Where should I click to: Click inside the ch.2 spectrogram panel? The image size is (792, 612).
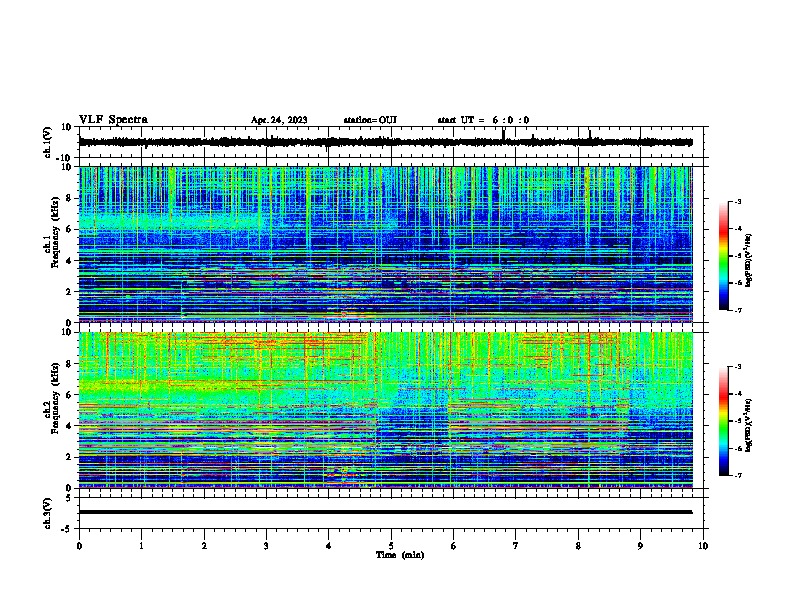coord(386,410)
